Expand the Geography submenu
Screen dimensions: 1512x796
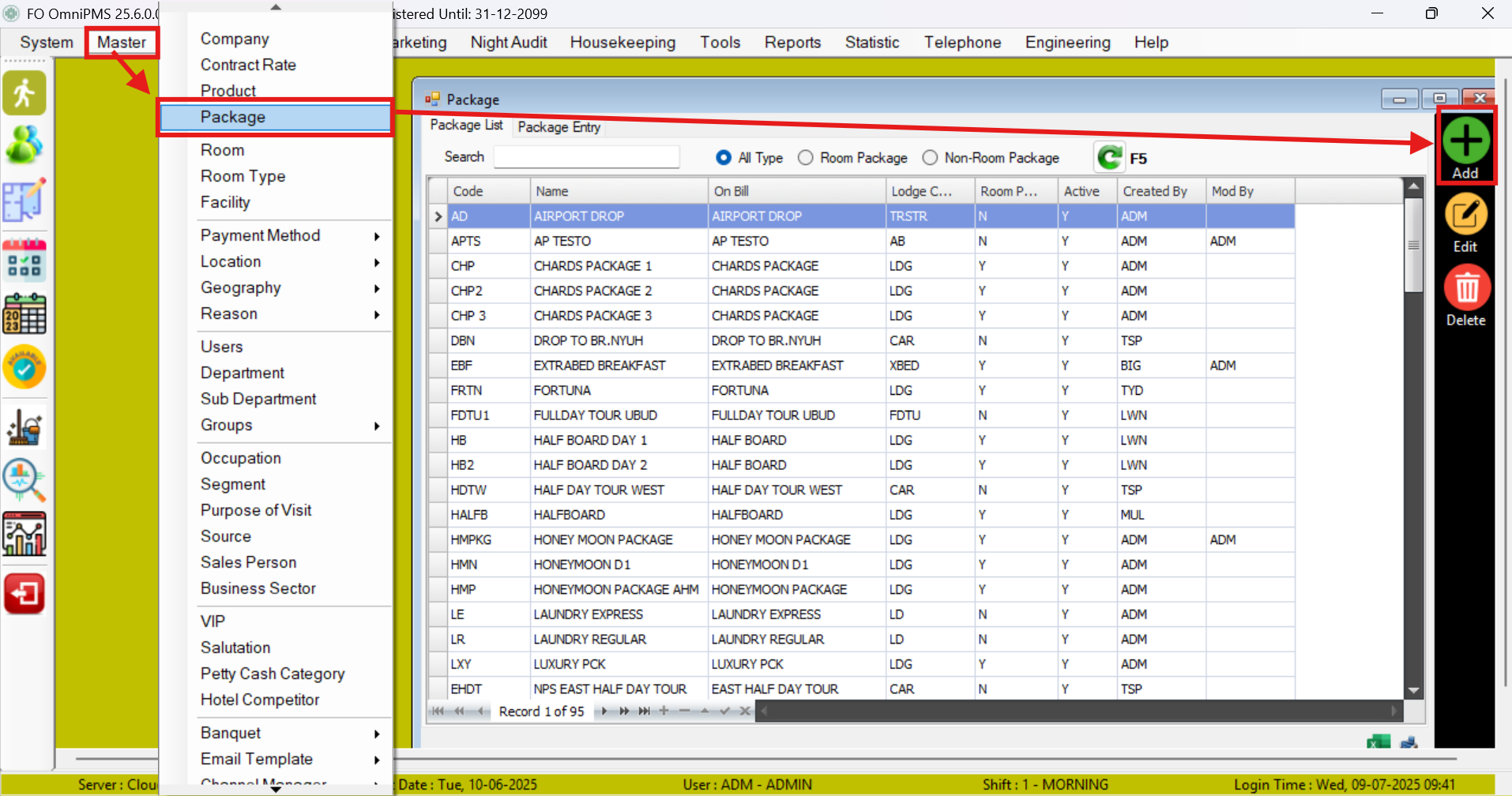[x=276, y=287]
